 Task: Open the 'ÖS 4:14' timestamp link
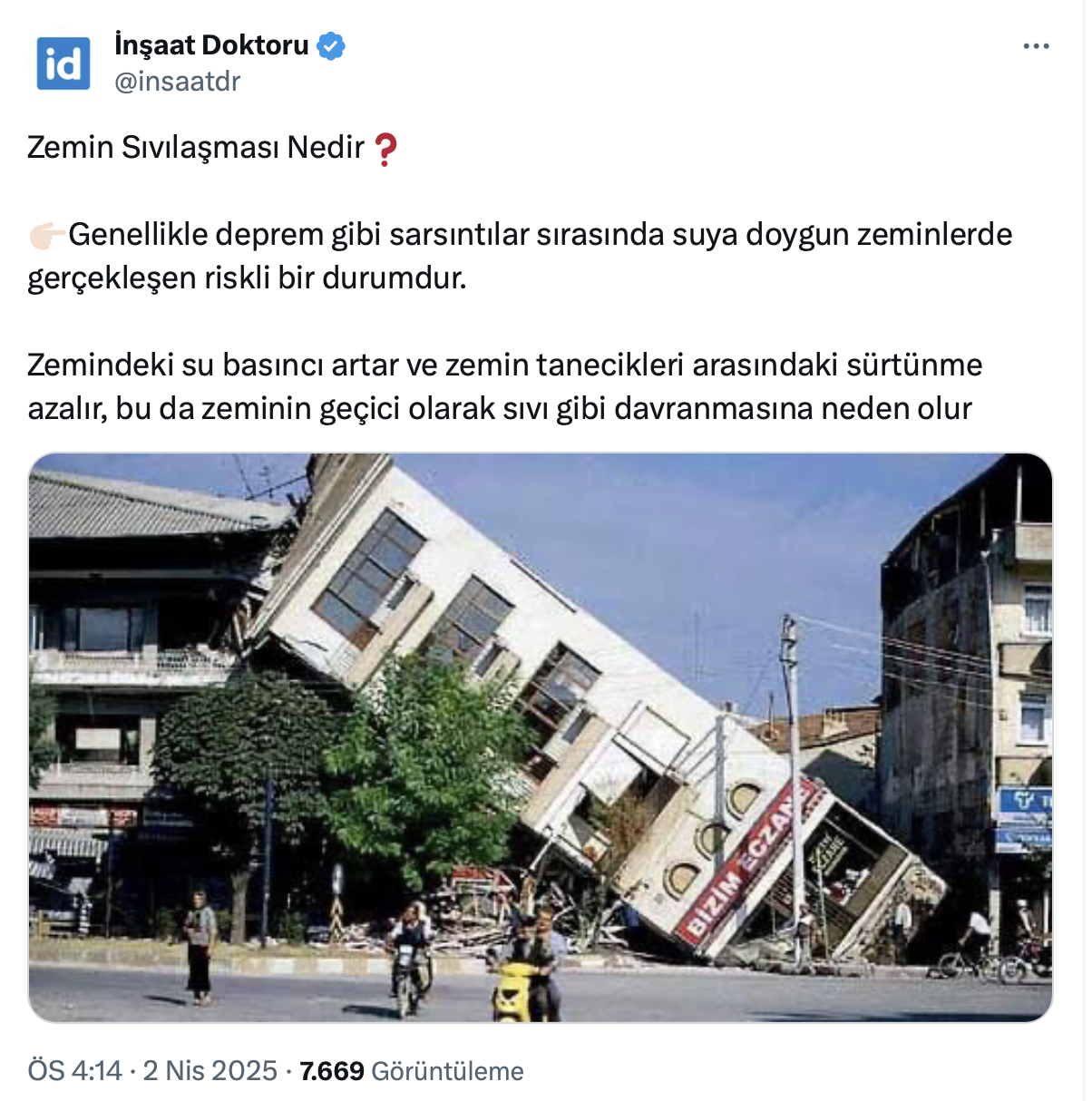74,1071
